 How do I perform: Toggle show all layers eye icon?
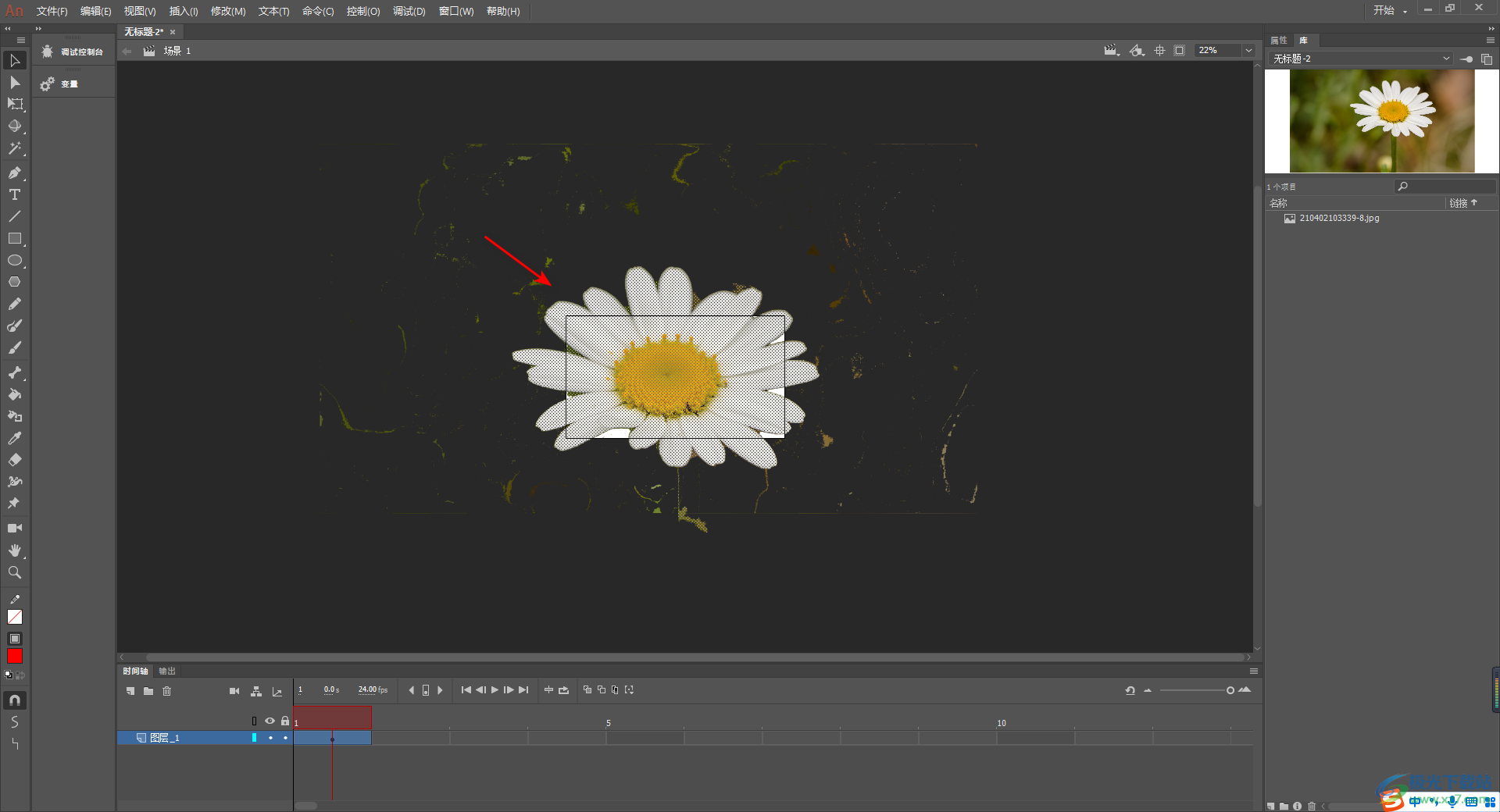(x=270, y=721)
